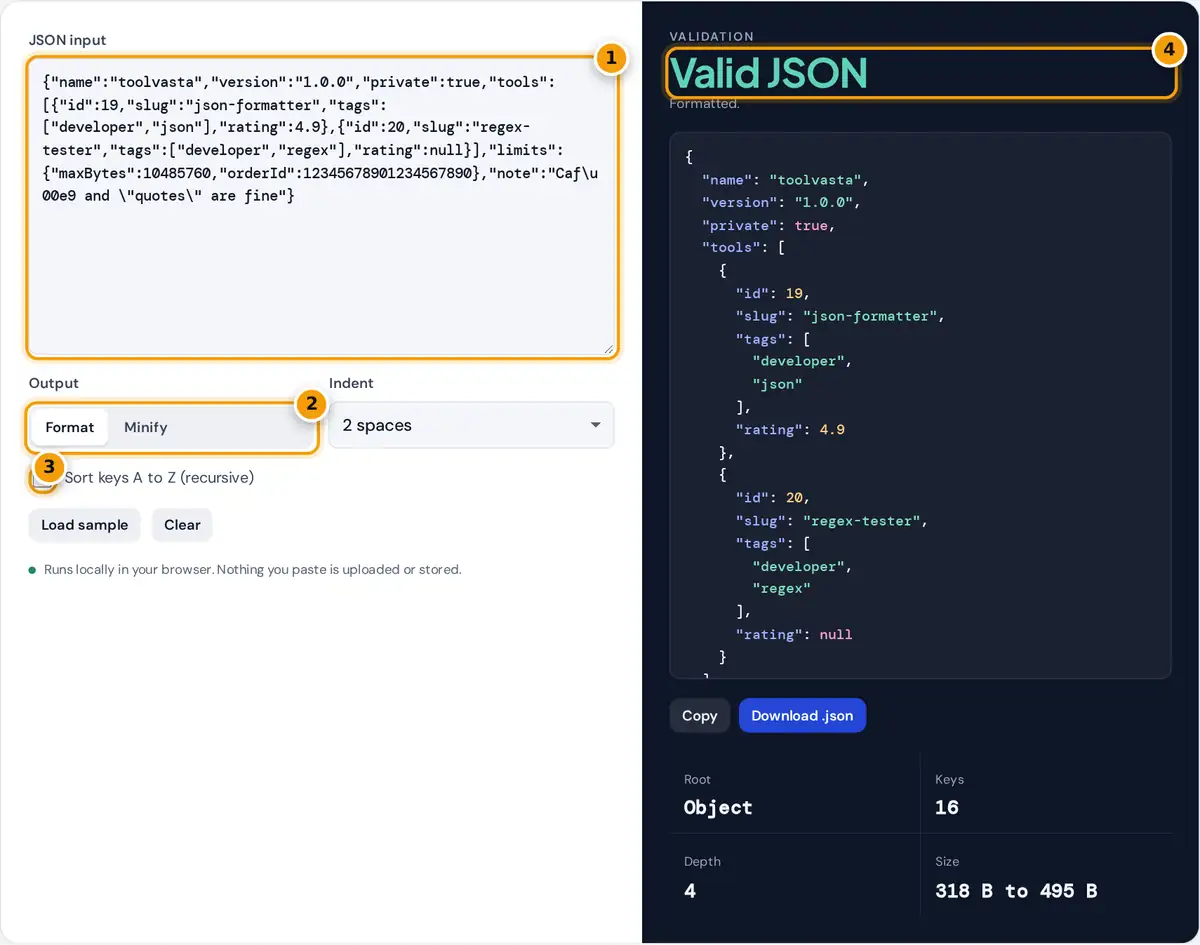Click the 'Runs locally in your browser' note
Viewport: 1200px width, 945px height.
[253, 570]
